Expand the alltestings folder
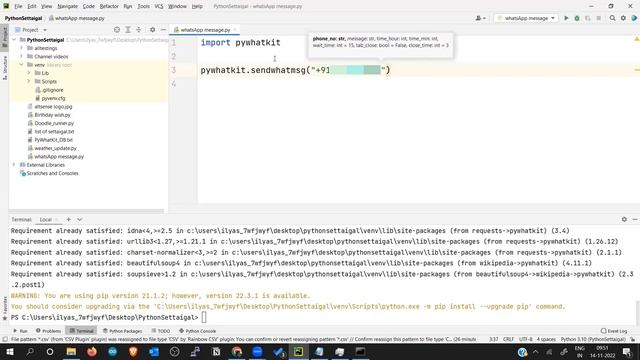This screenshot has height=360, width=640. coord(22,48)
